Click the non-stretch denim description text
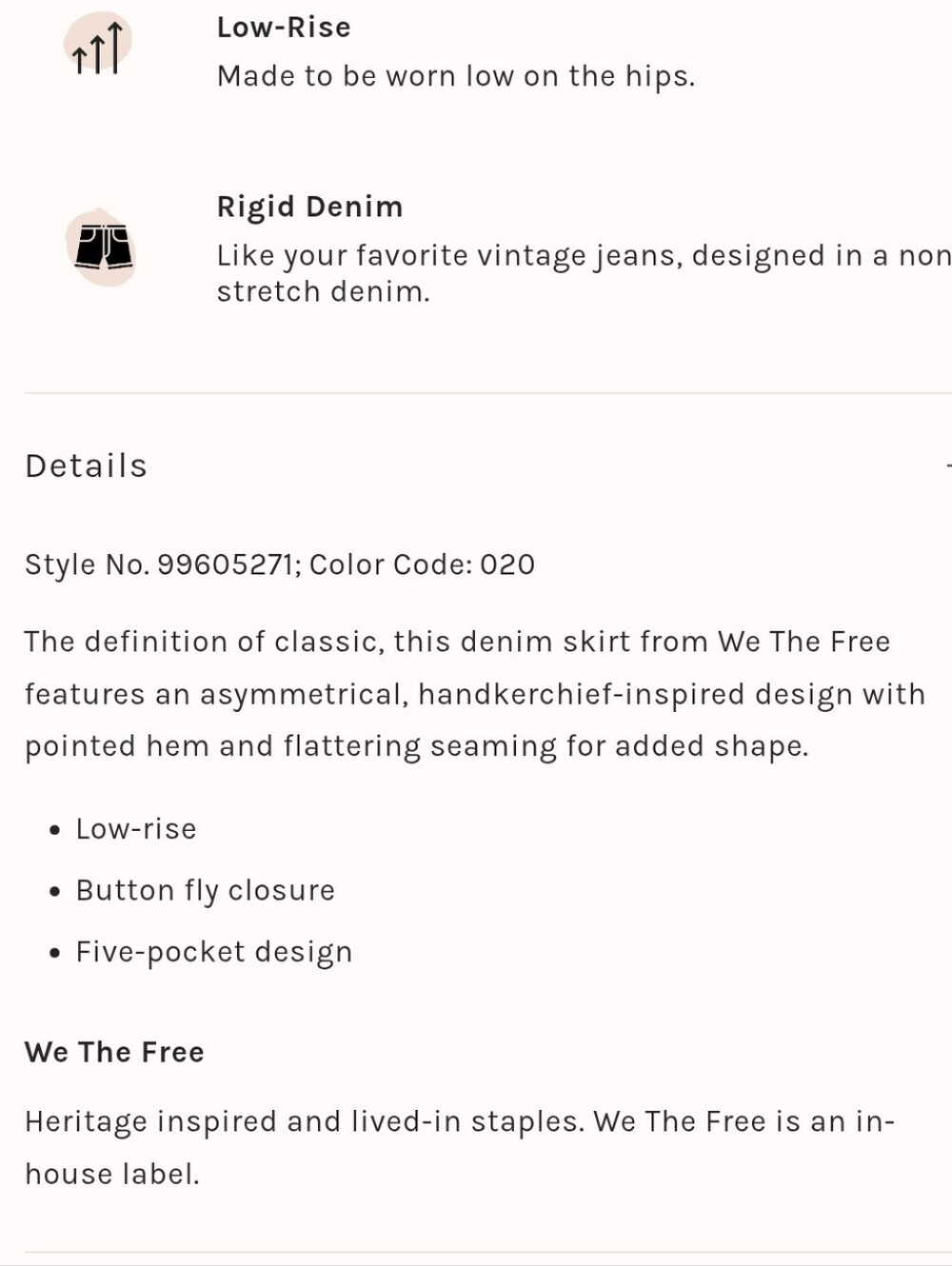This screenshot has height=1266, width=952. 584,273
